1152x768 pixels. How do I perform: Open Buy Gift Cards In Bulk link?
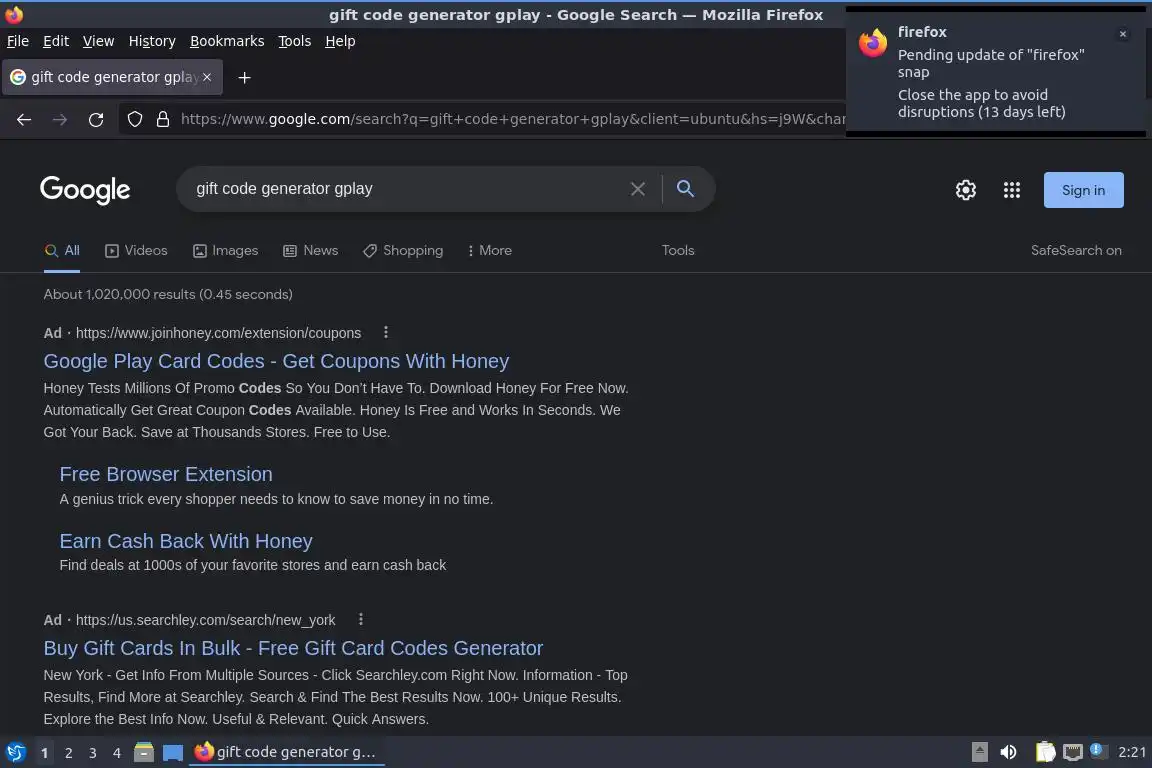point(293,648)
